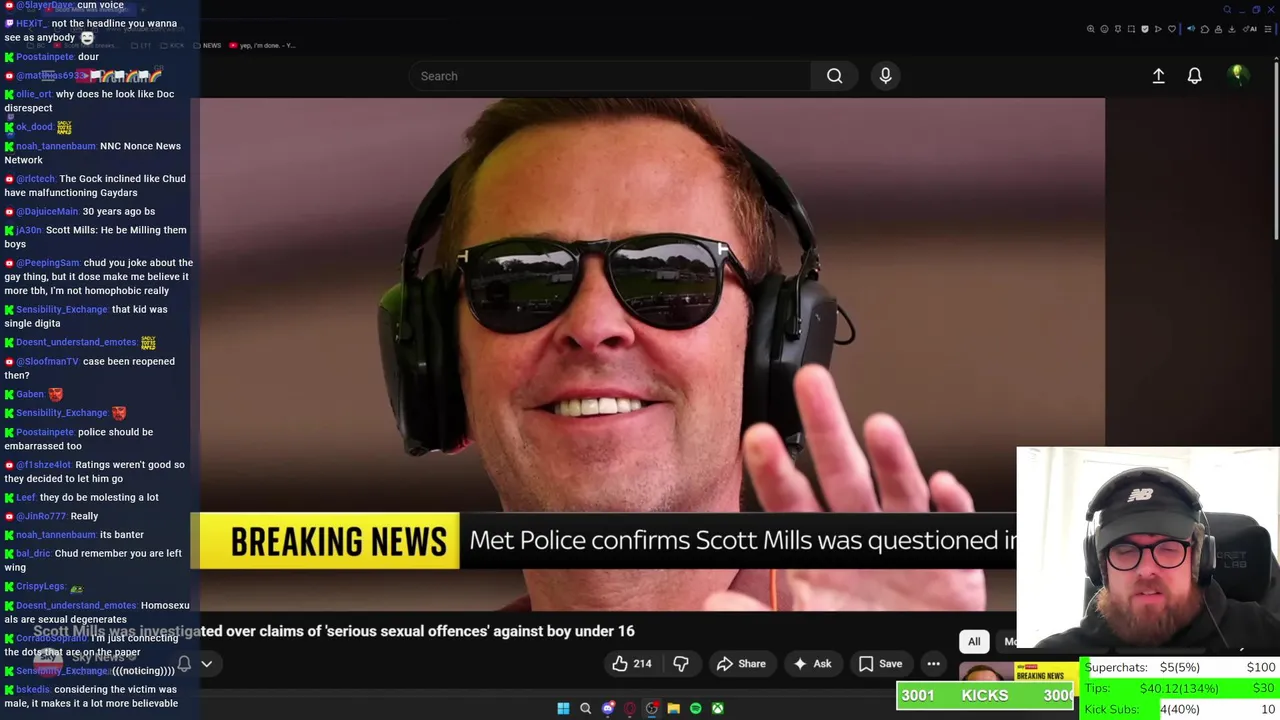Switch to the "yep, i'm done" browser tab
Image resolution: width=1280 pixels, height=720 pixels.
point(262,45)
